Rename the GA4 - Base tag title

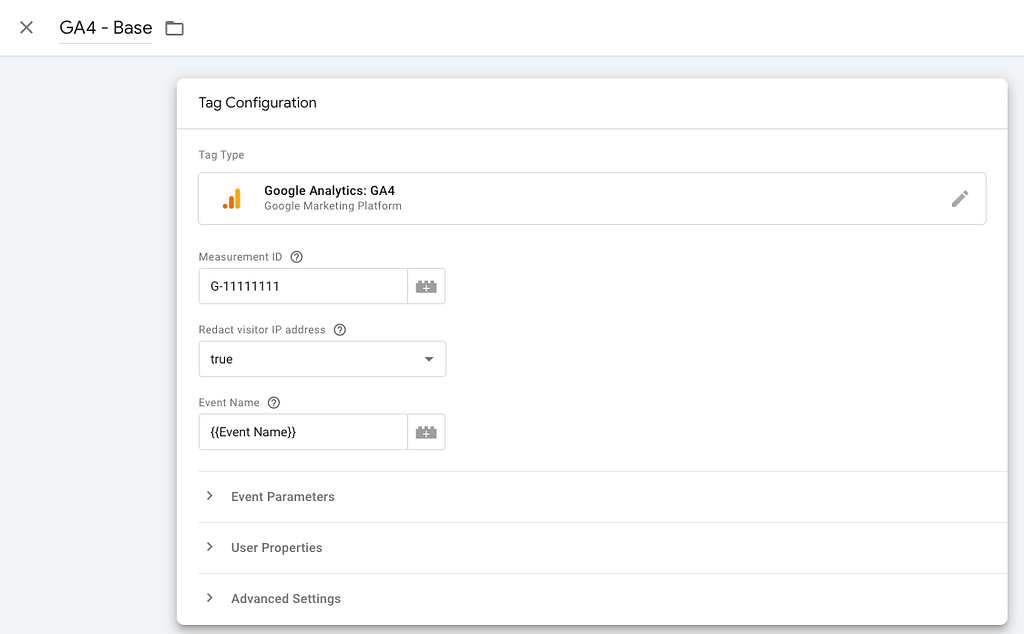pos(106,27)
